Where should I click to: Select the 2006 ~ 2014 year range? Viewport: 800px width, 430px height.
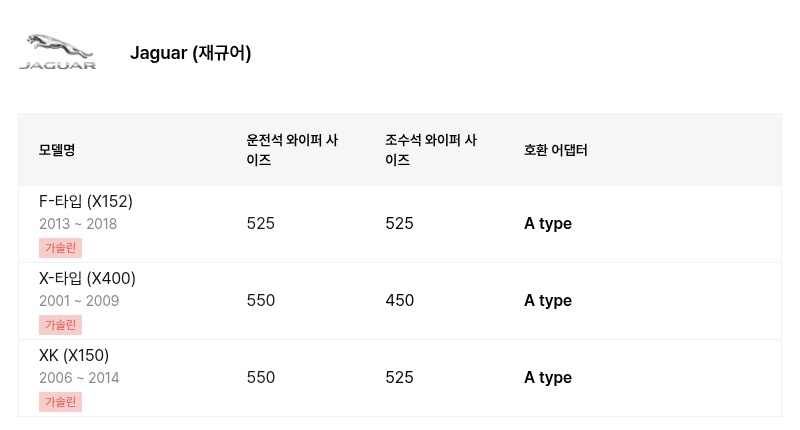click(79, 378)
